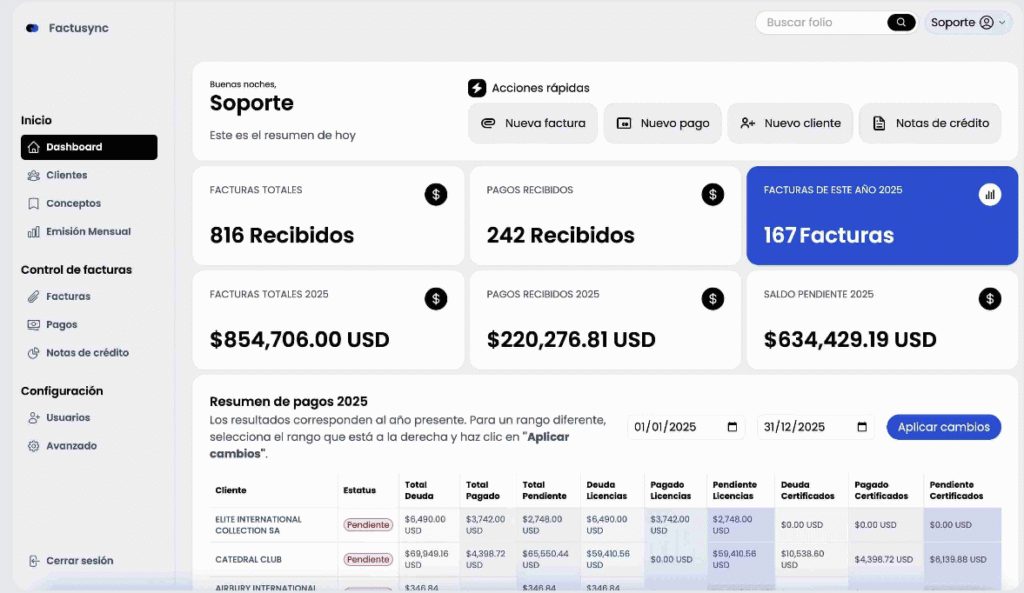Open calendar picker on end date 31/12/2025

(862, 427)
